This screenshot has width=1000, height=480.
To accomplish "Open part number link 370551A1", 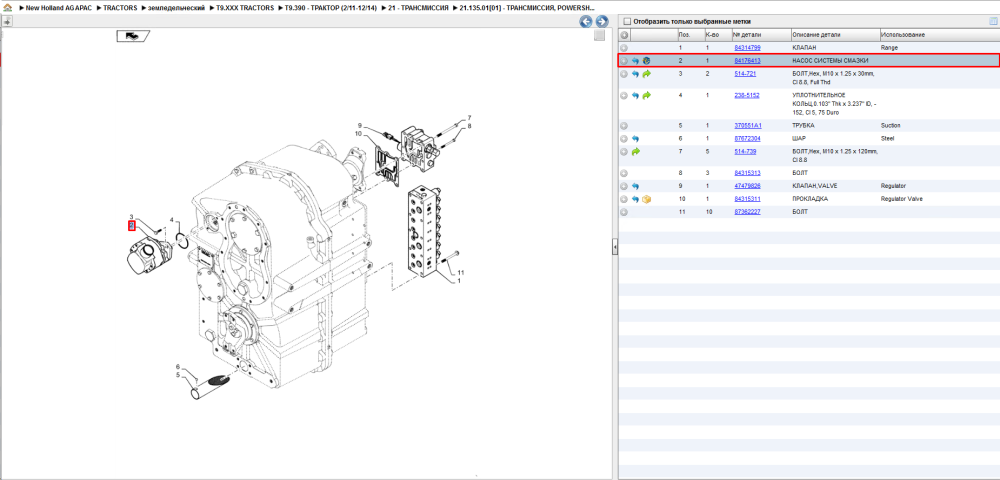I will (747, 126).
